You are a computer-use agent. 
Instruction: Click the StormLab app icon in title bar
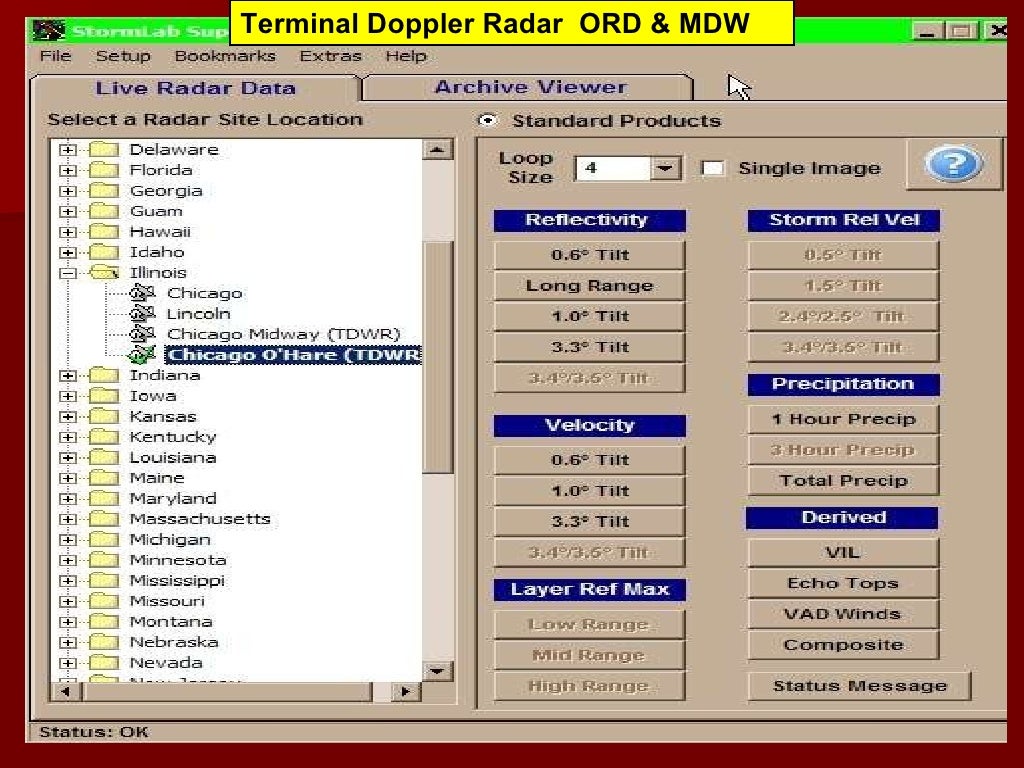(x=50, y=31)
